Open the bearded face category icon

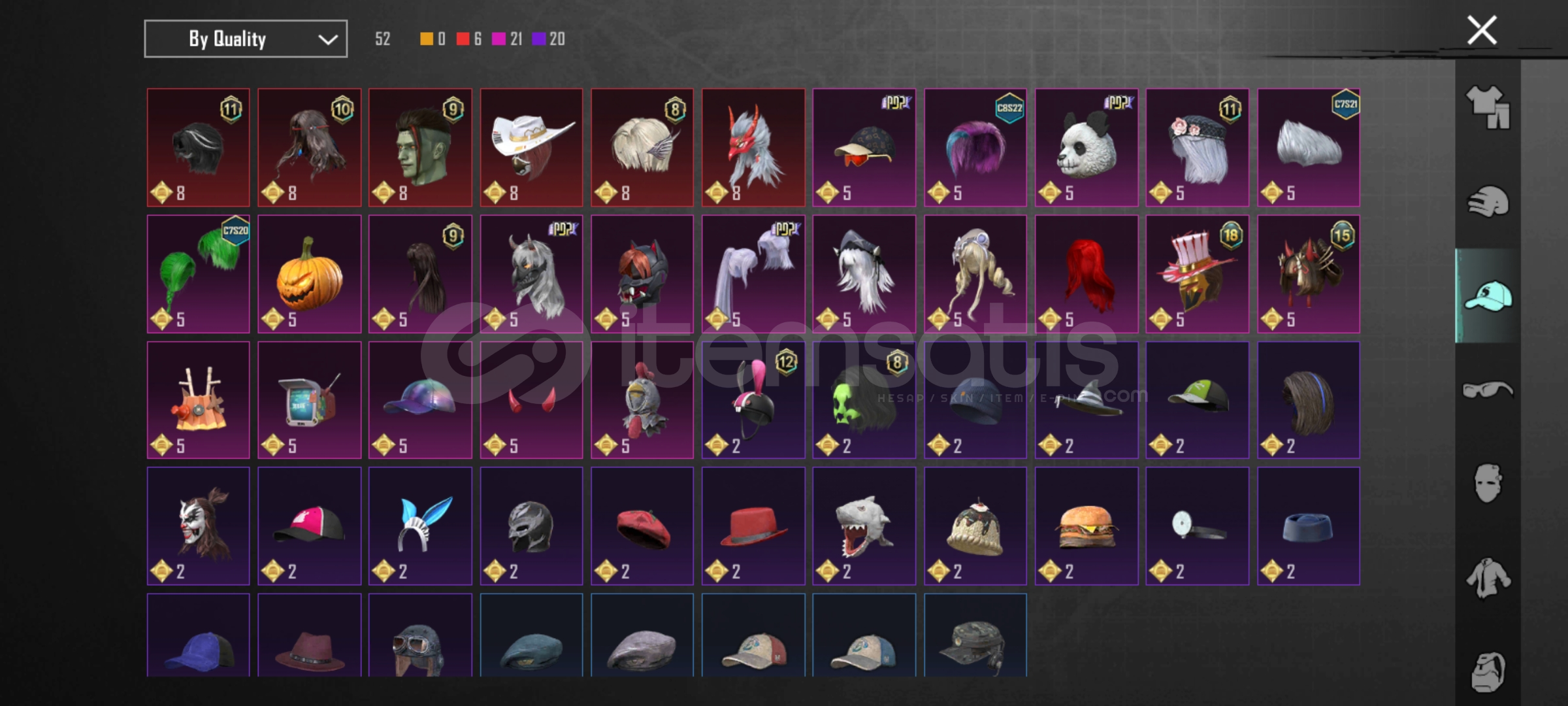coord(1488,671)
